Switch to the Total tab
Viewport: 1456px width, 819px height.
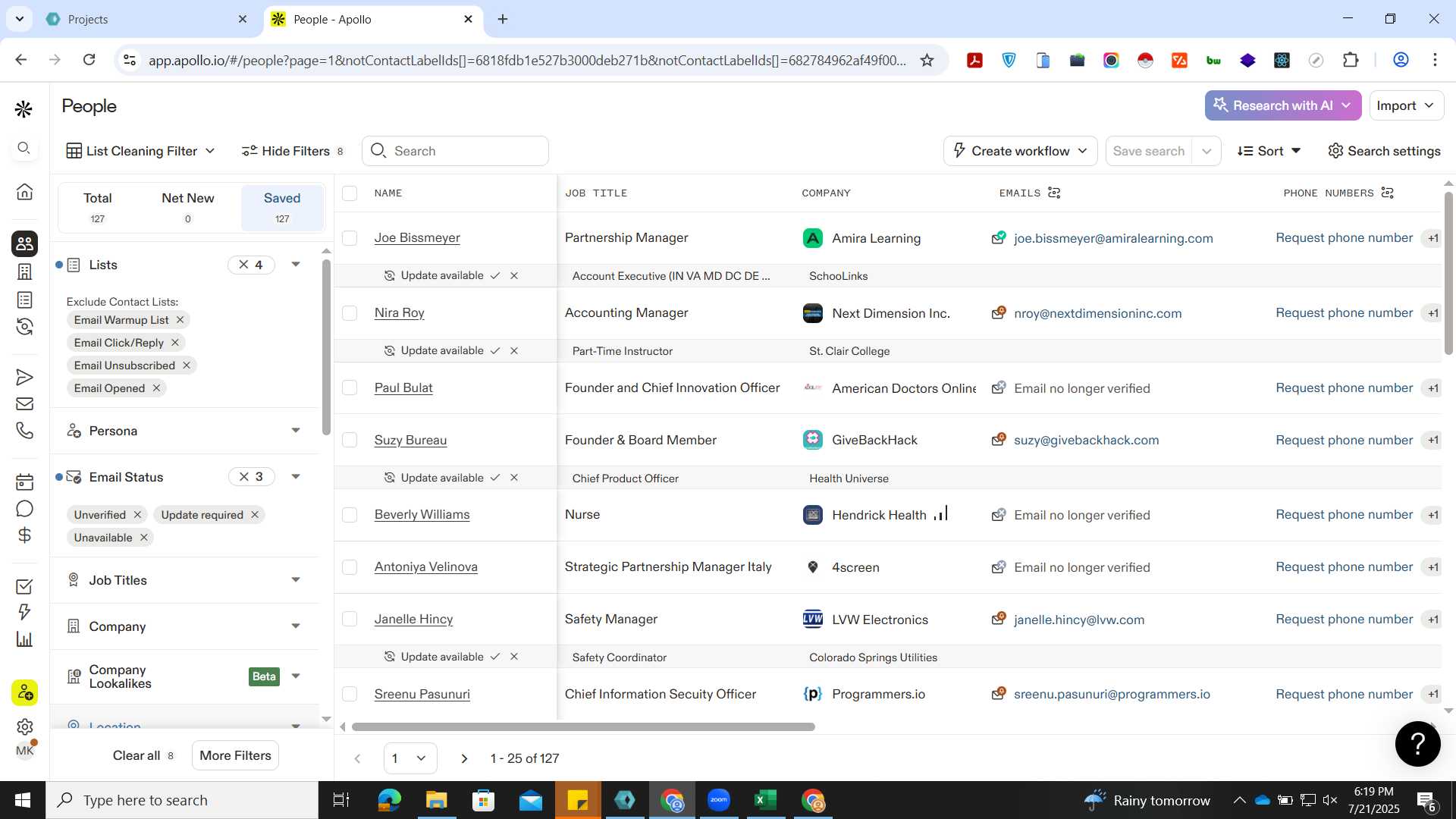pyautogui.click(x=97, y=207)
